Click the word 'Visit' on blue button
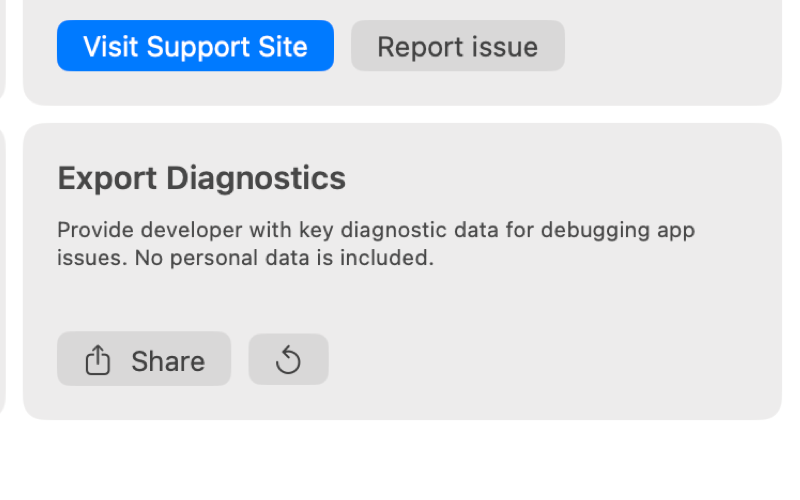Viewport: 800px width, 500px height. pyautogui.click(x=111, y=46)
